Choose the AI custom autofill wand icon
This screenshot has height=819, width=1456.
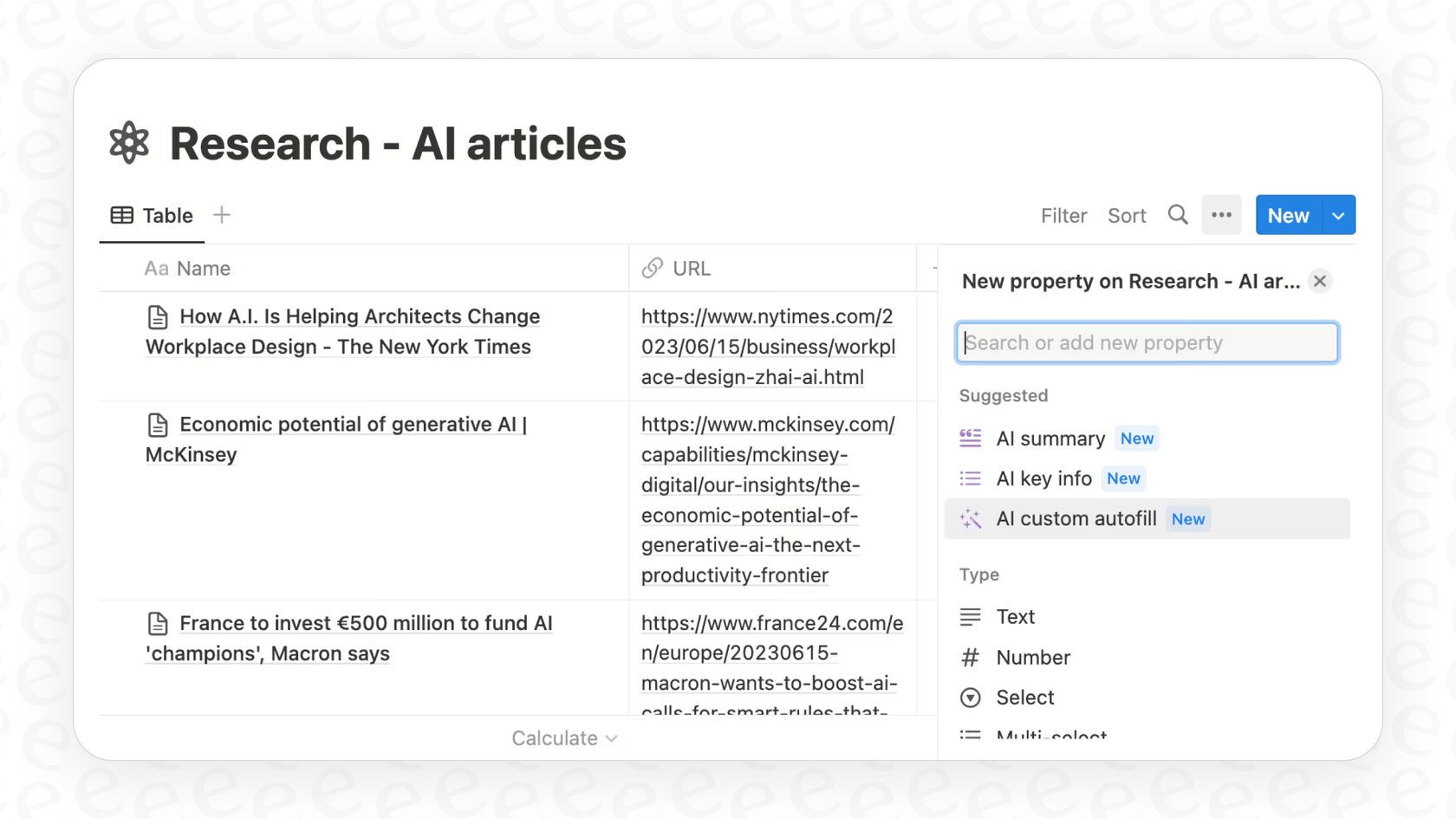pos(971,518)
